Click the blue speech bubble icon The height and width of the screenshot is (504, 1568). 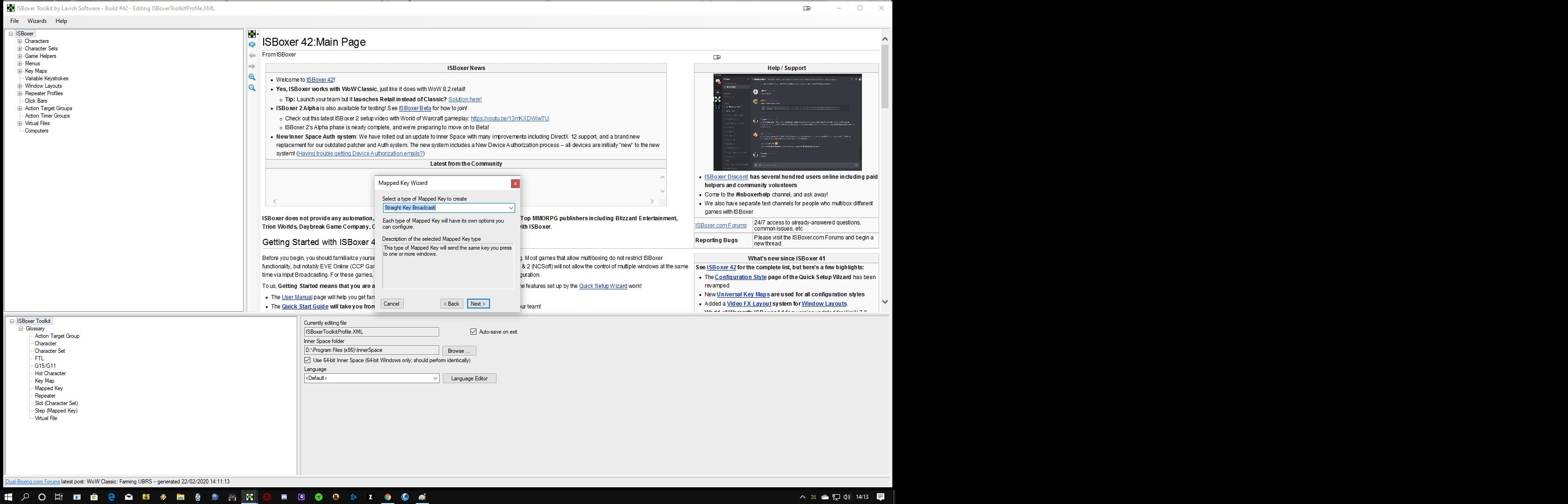pyautogui.click(x=252, y=45)
